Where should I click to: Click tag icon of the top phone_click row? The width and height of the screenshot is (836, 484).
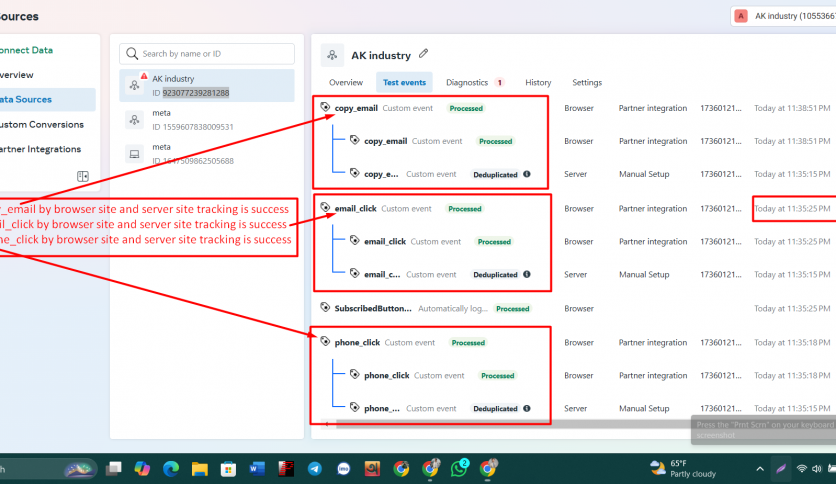point(325,341)
